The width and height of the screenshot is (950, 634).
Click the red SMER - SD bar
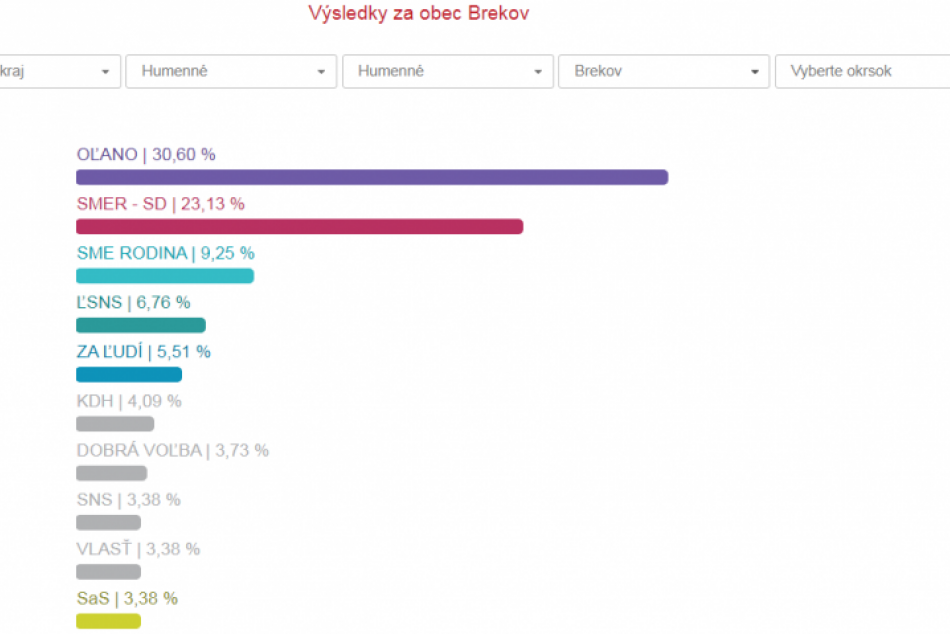click(x=299, y=227)
